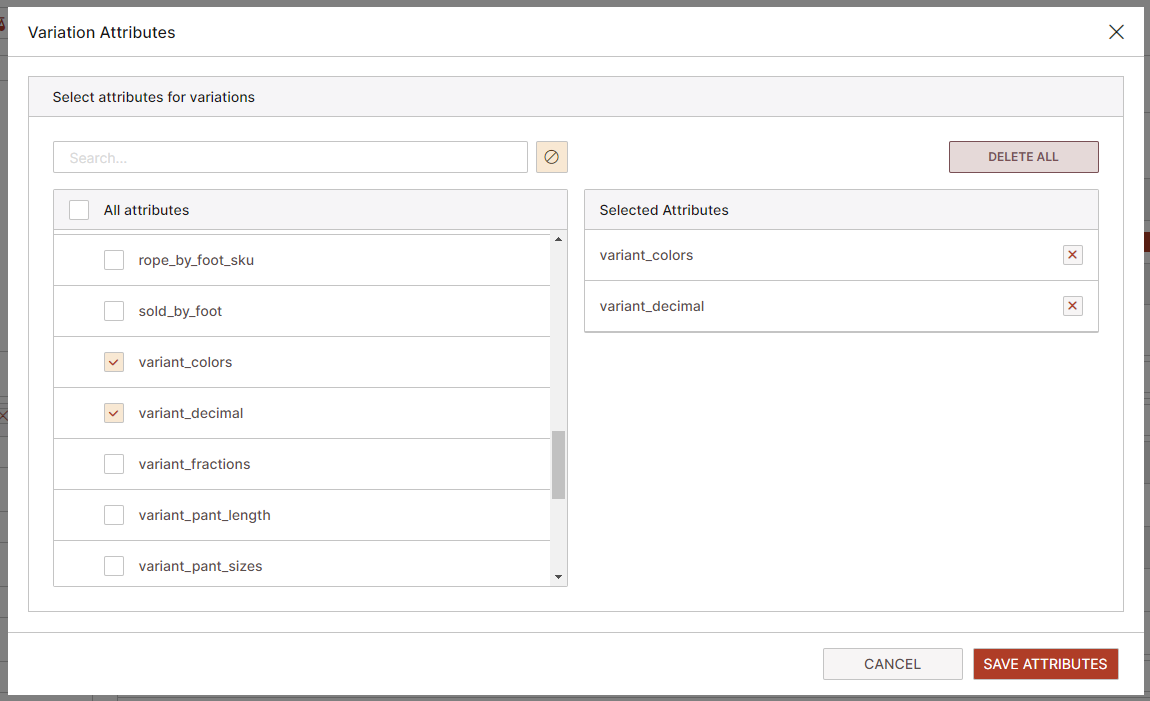Viewport: 1150px width, 701px height.
Task: Check the variant_fractions checkbox
Action: pyautogui.click(x=114, y=463)
